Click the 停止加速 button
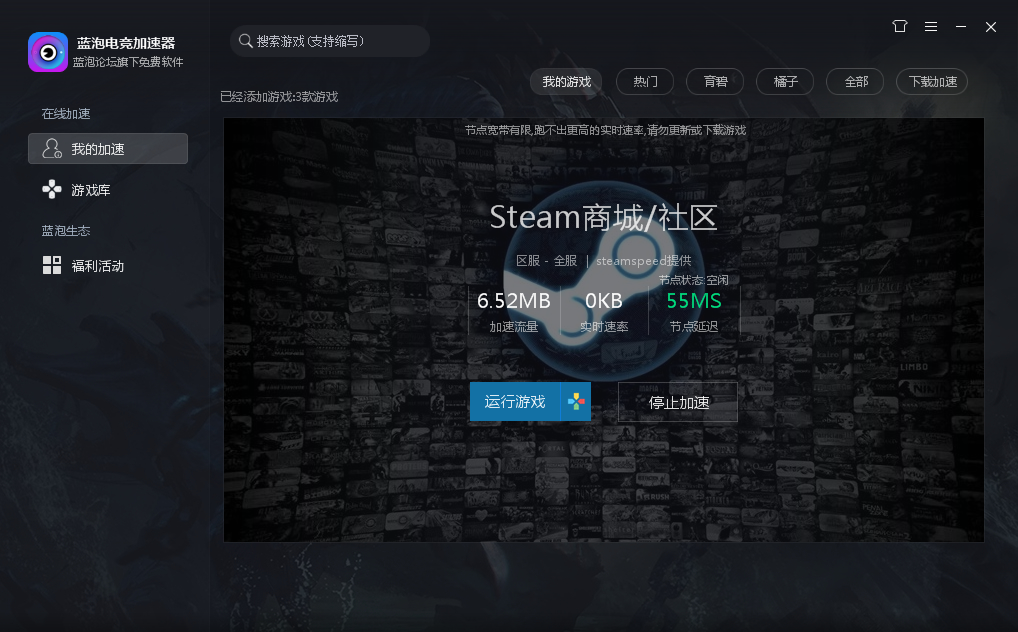This screenshot has width=1018, height=632. (x=678, y=402)
